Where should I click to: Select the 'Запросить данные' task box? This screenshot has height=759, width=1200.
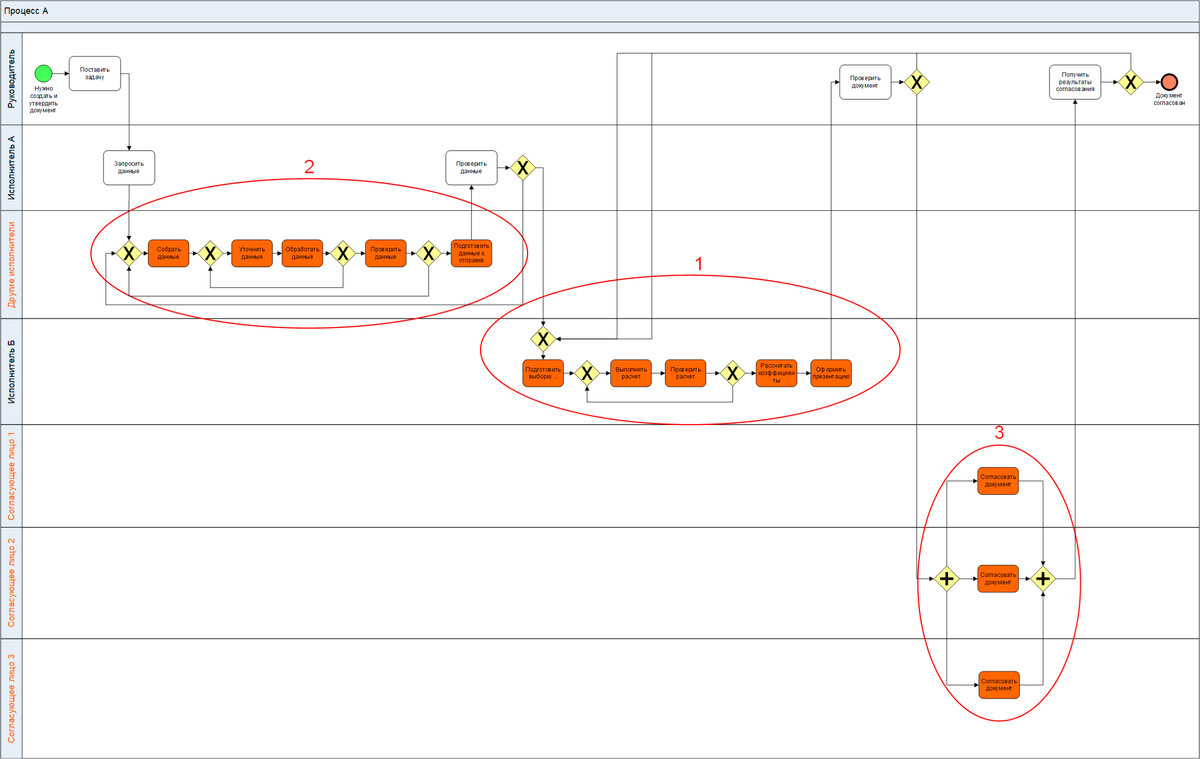coord(129,168)
